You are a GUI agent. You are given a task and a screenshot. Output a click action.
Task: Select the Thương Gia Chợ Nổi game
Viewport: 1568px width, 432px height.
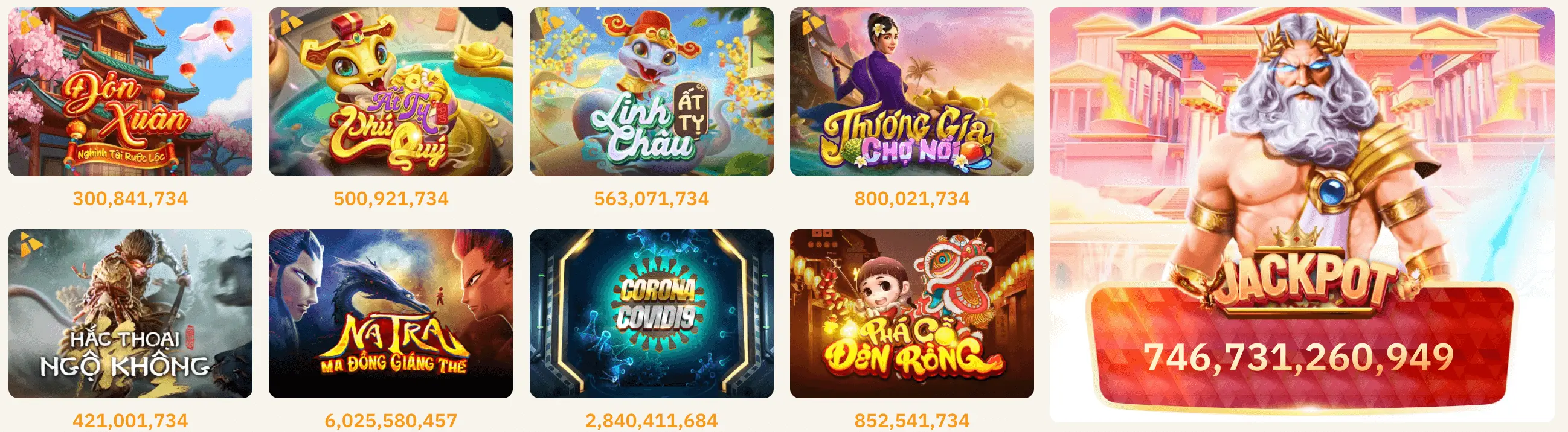click(x=912, y=92)
